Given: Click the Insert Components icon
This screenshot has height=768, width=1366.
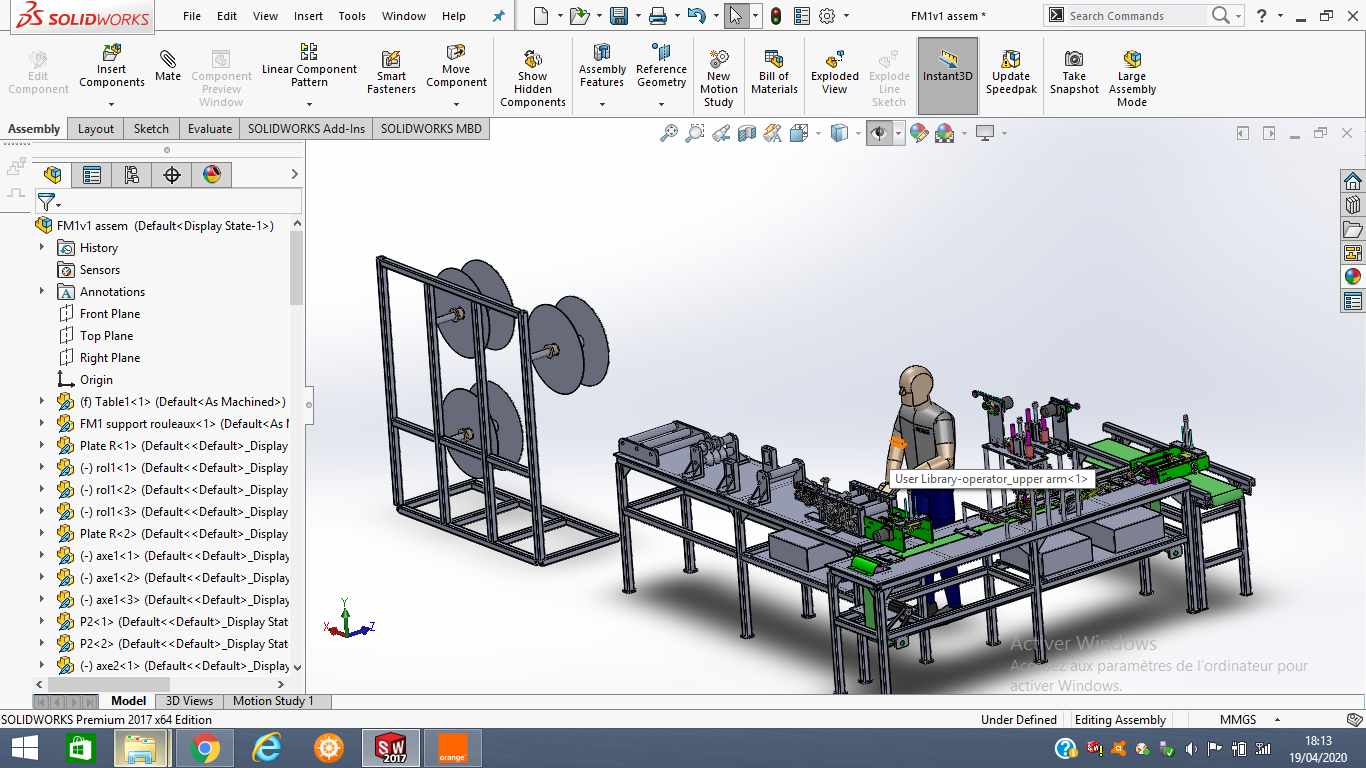Looking at the screenshot, I should [x=112, y=52].
